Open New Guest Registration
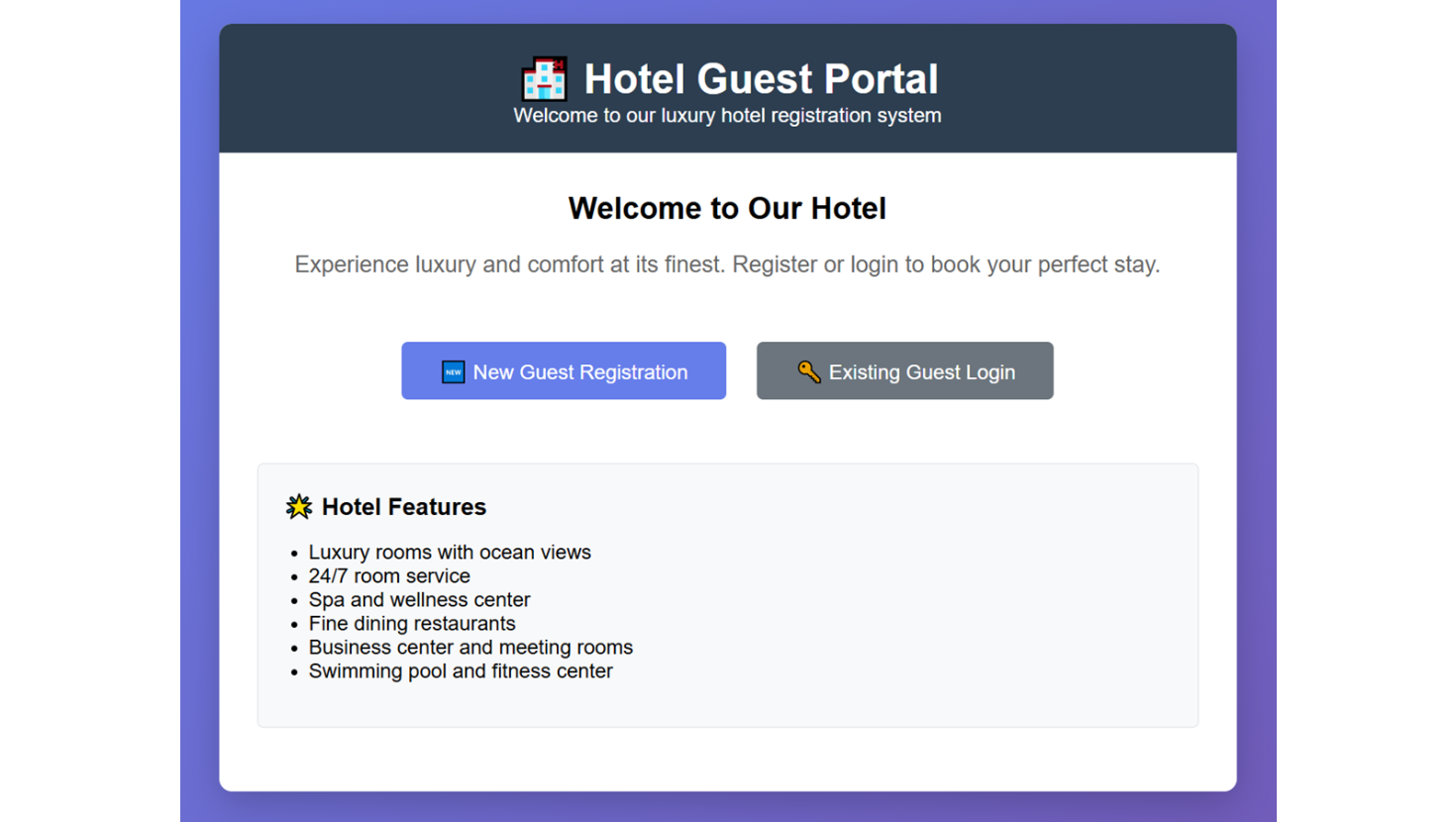1456x822 pixels. click(x=564, y=371)
